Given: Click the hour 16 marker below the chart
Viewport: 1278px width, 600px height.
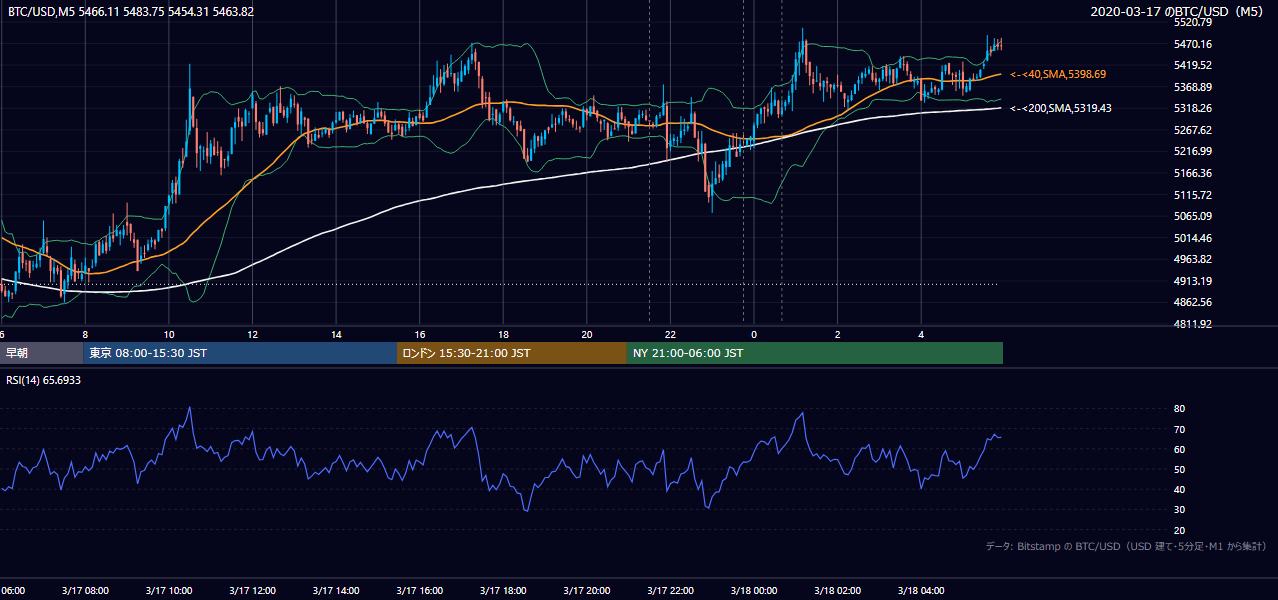Looking at the screenshot, I should (x=420, y=334).
